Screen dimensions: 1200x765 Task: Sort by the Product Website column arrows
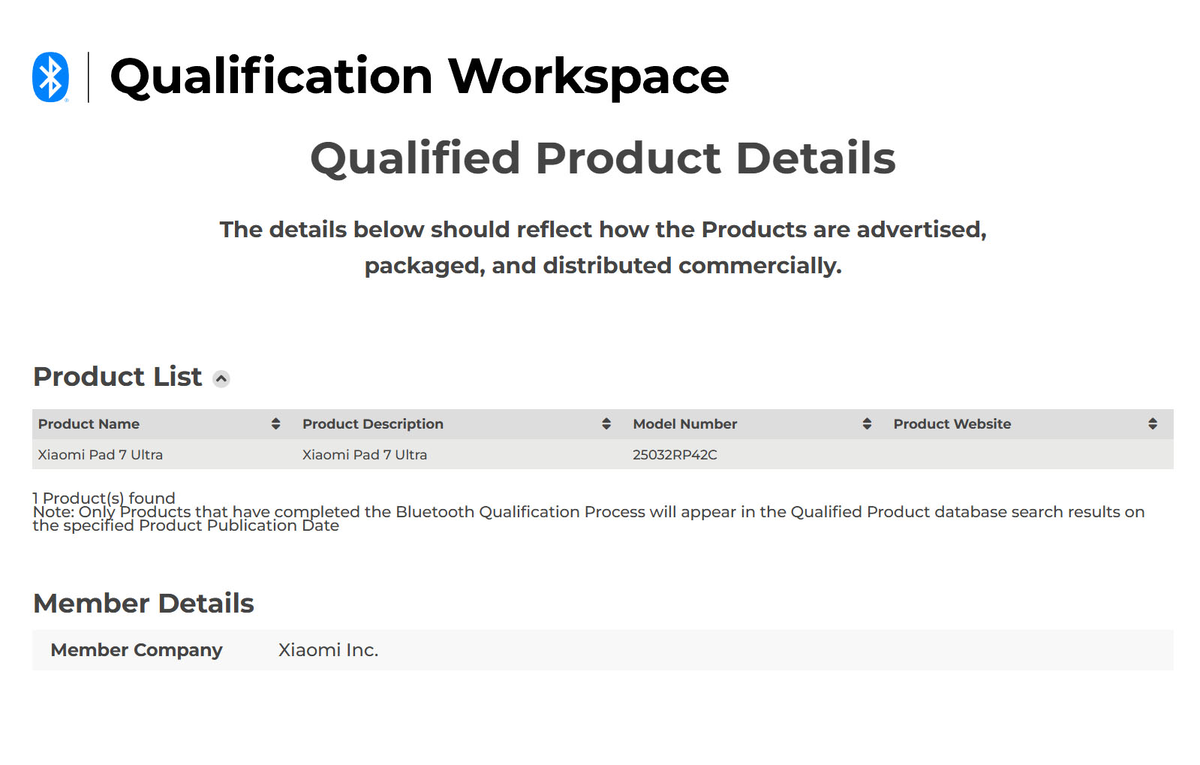coord(1152,424)
